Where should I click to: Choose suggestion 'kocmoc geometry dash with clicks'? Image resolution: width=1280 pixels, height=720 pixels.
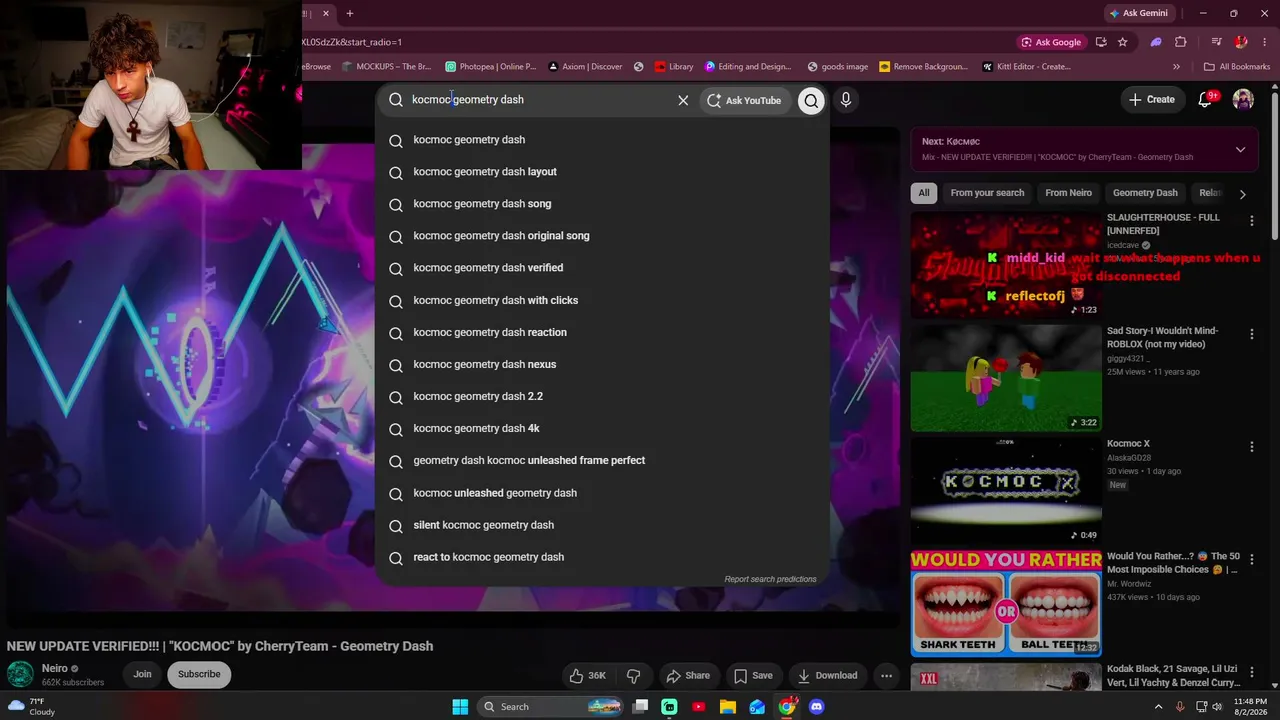(602, 300)
